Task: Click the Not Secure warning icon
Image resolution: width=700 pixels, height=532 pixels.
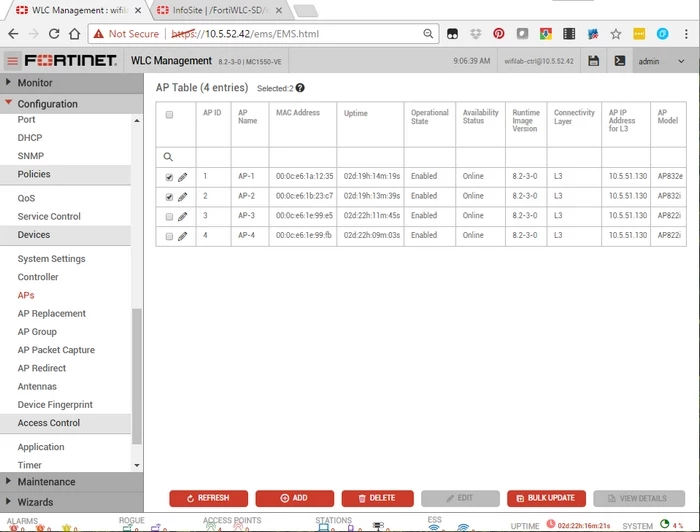Action: tap(99, 34)
